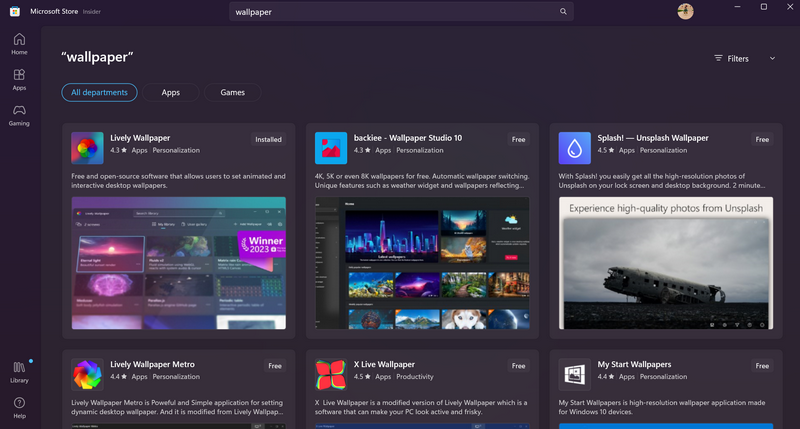The height and width of the screenshot is (429, 800).
Task: Click Free button for backiee Wallpaper Studio
Action: [518, 140]
